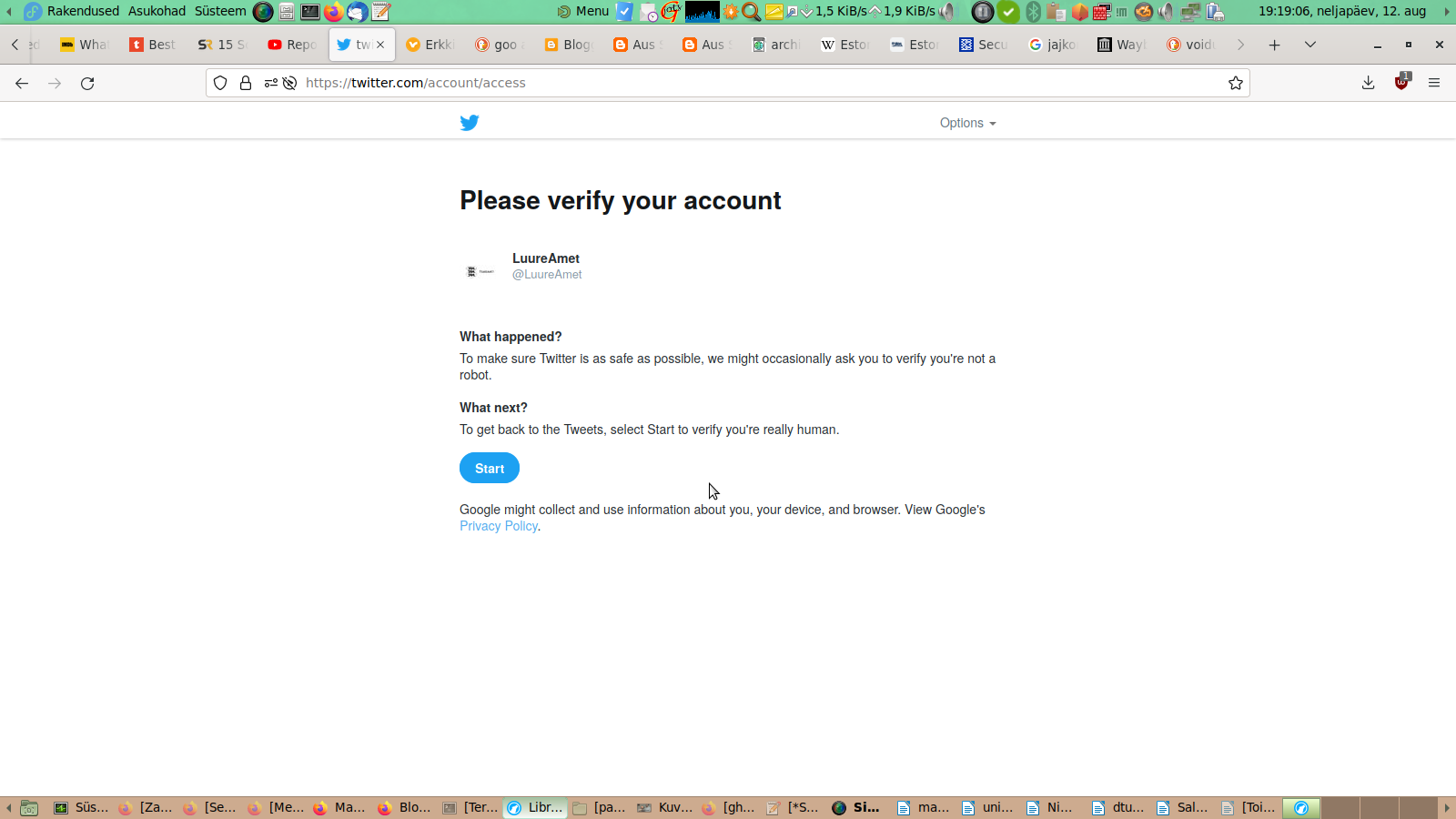Open the uBlock Origin extension
1456x819 pixels.
tap(1401, 82)
